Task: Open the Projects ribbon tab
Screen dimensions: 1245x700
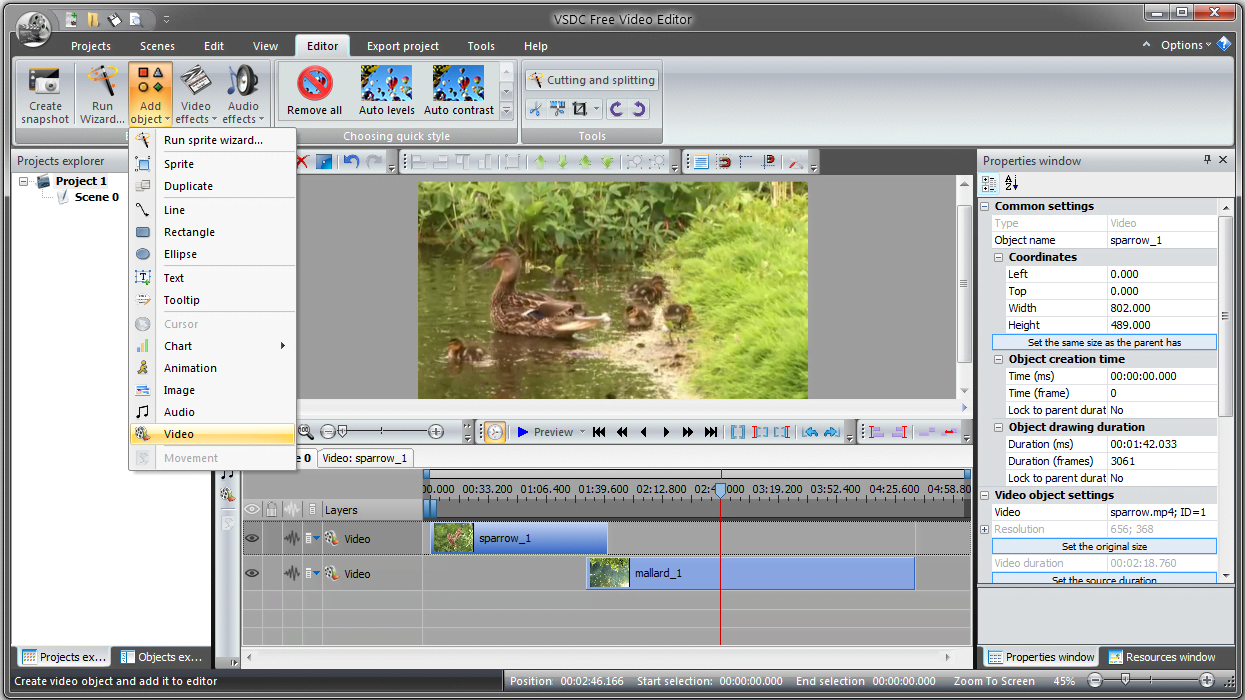Action: [x=90, y=46]
